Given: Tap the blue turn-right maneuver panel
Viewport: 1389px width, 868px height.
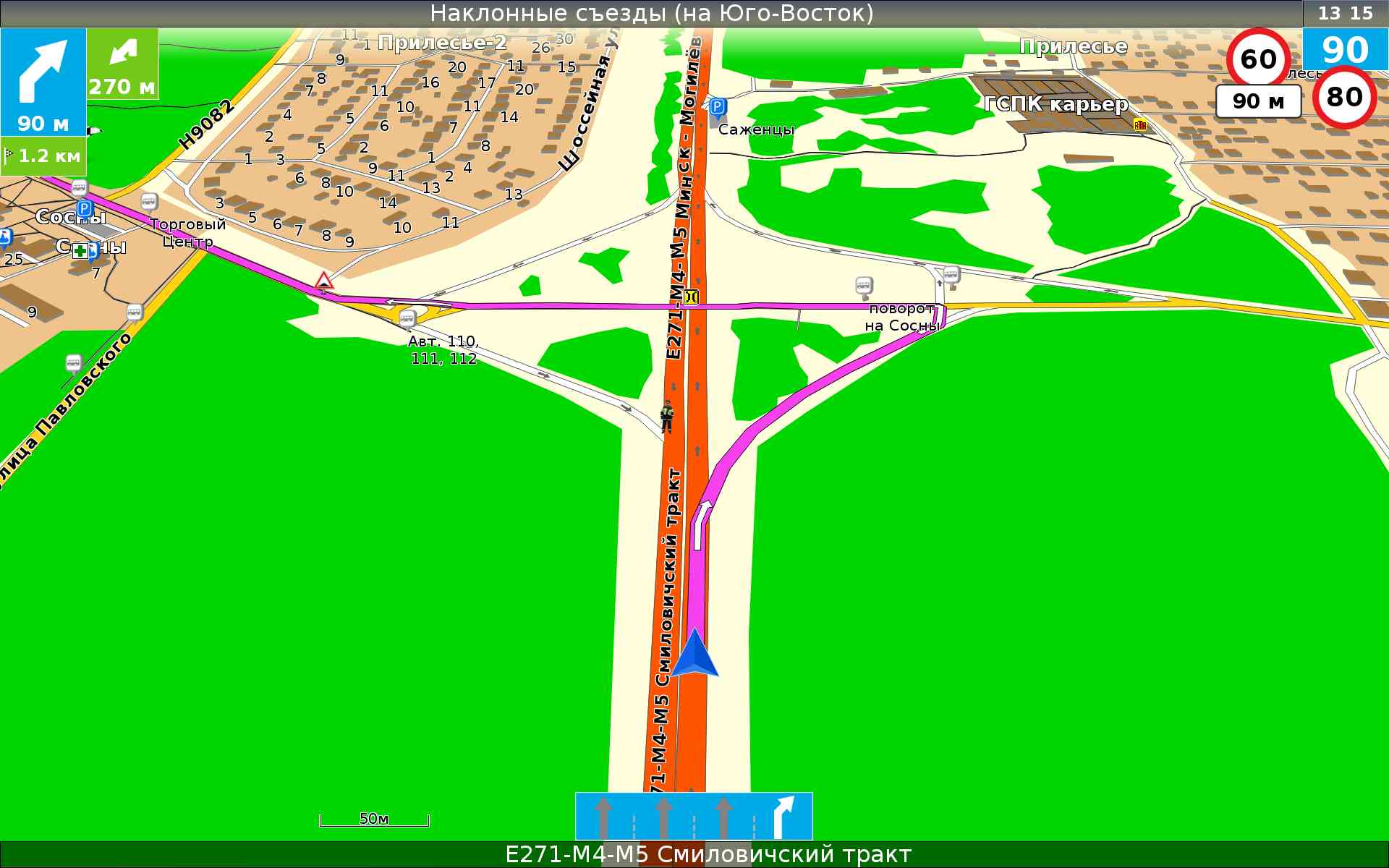Looking at the screenshot, I should point(43,81).
